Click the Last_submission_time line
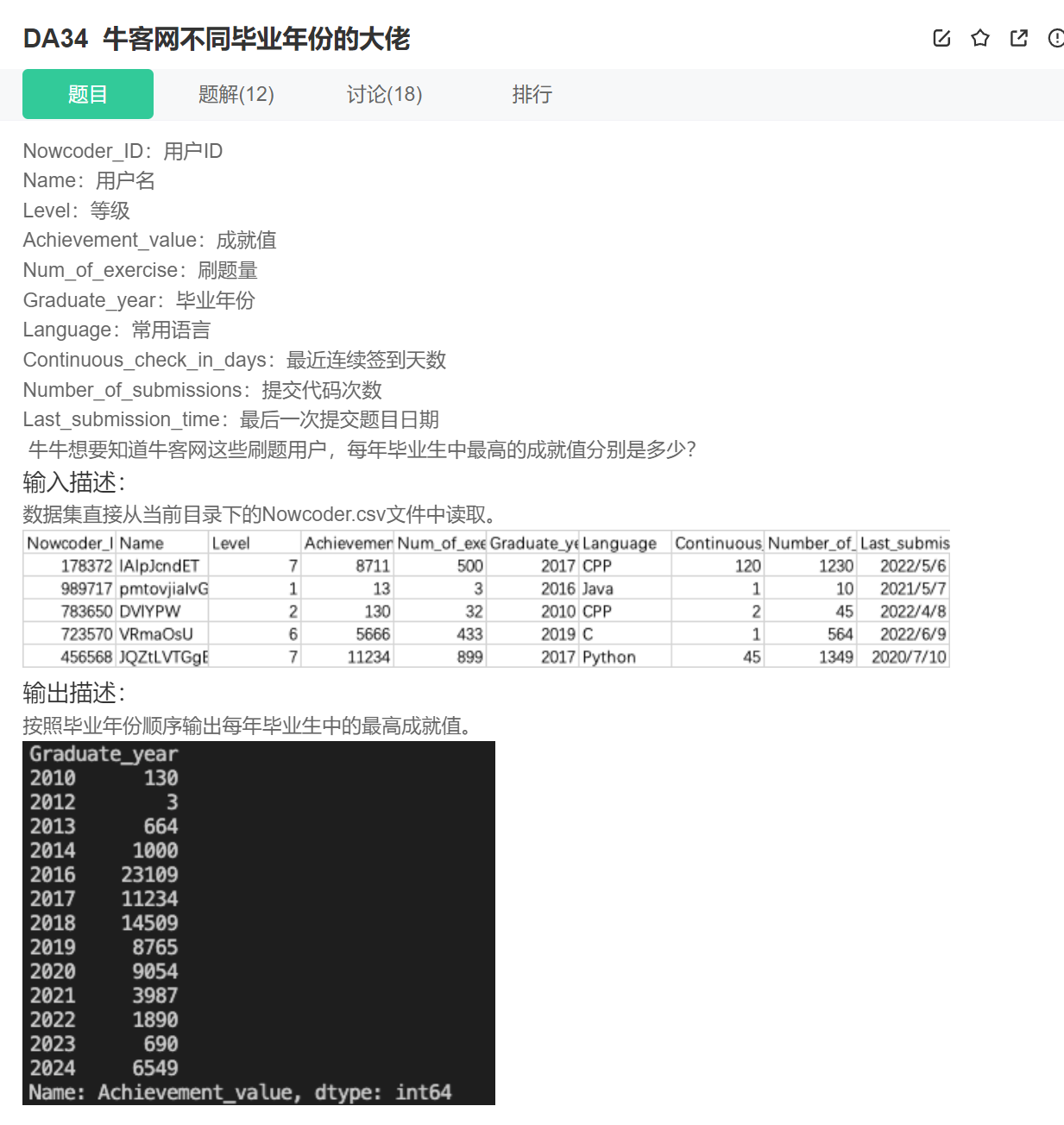 pyautogui.click(x=231, y=419)
